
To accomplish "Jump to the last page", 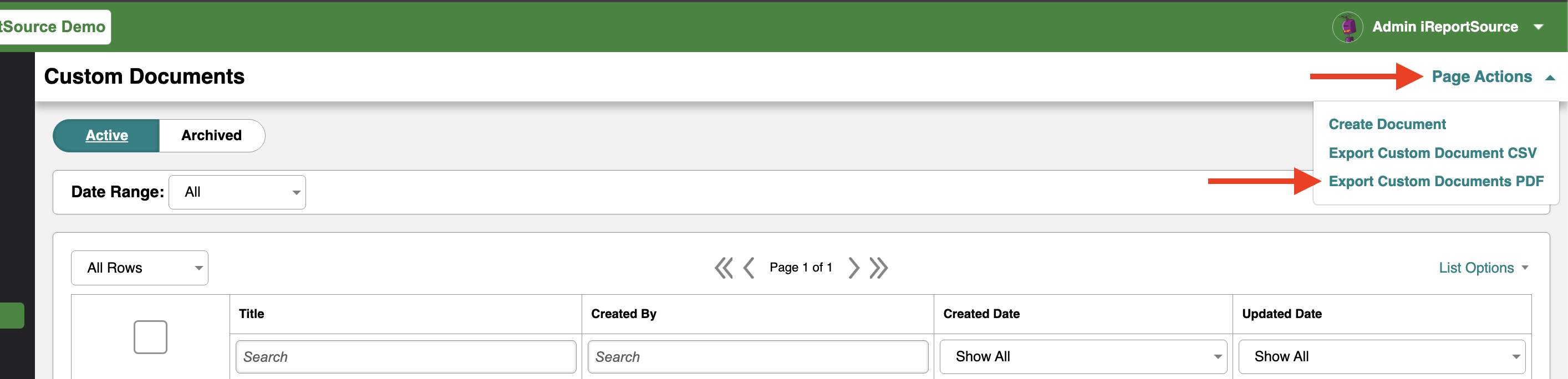I will click(x=879, y=268).
